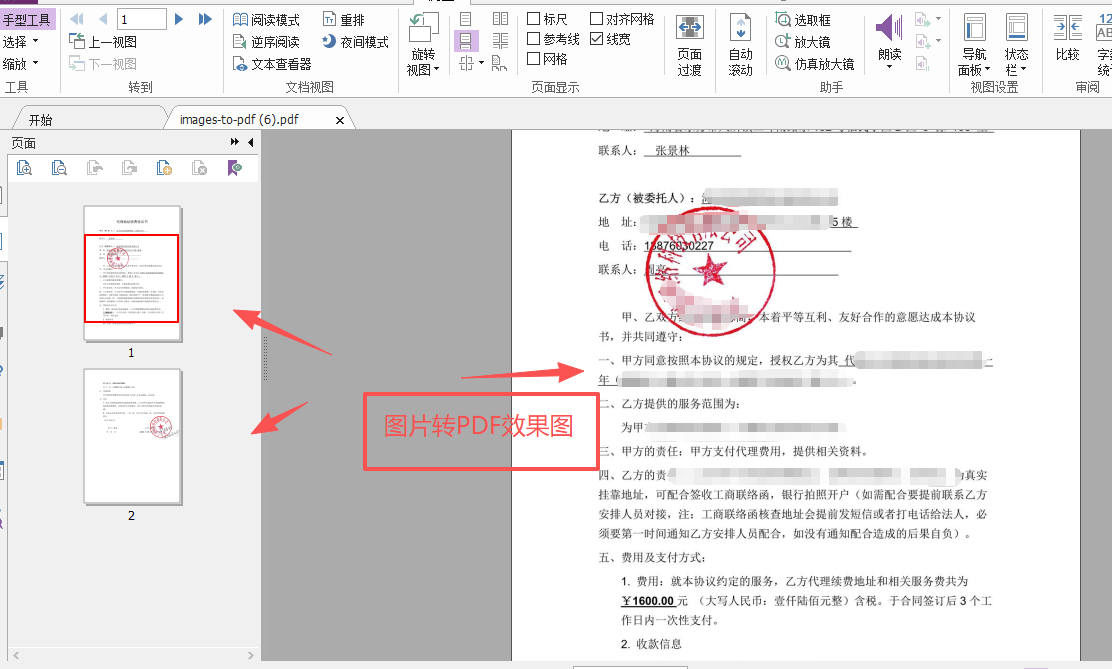The image size is (1112, 669).
Task: Go to the first page arrow
Action: pos(77,19)
